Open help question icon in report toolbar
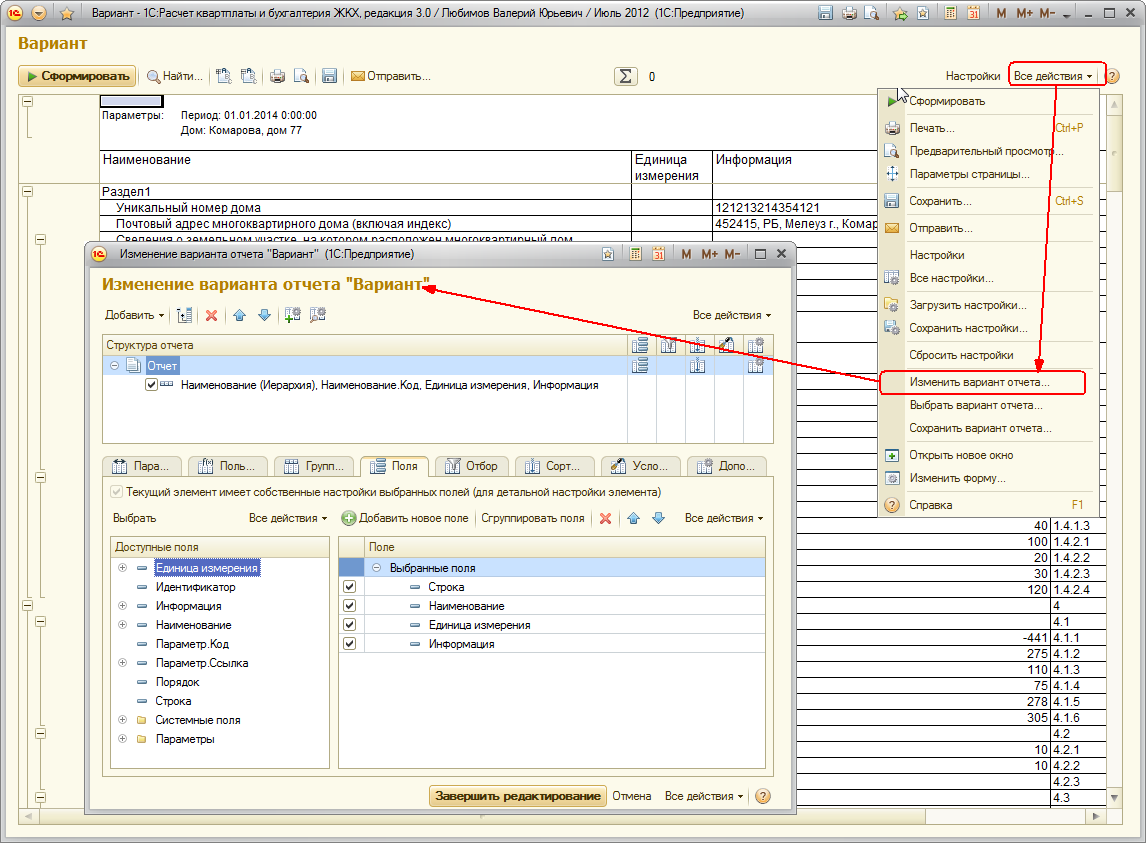The image size is (1146, 843). [x=1112, y=76]
